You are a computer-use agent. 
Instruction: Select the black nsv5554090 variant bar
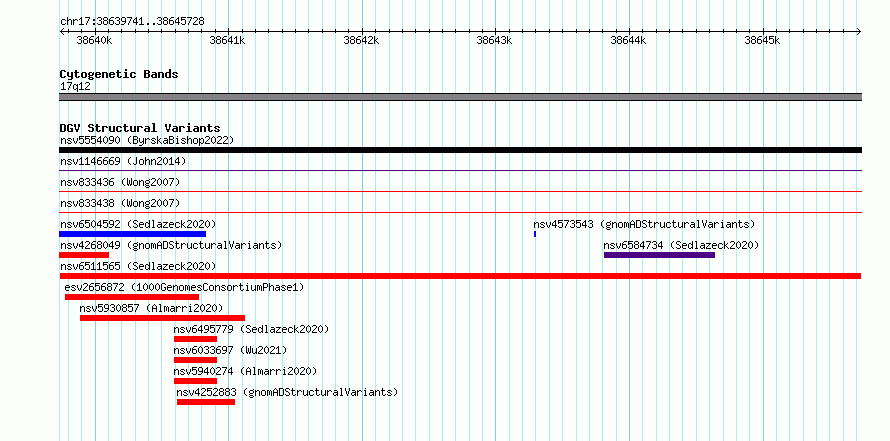click(x=460, y=150)
